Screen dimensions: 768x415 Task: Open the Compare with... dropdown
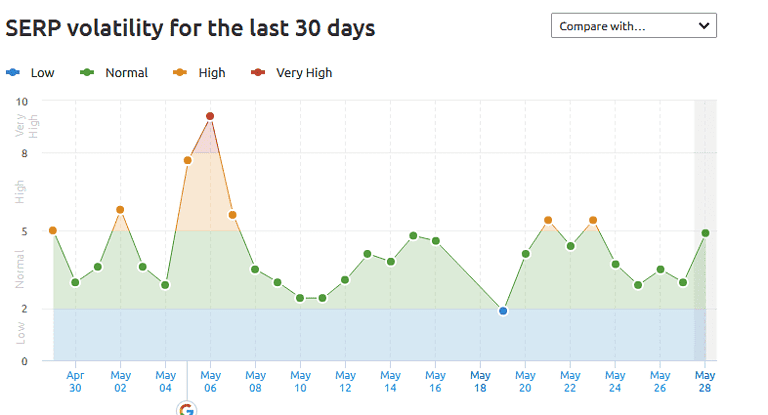(x=633, y=25)
